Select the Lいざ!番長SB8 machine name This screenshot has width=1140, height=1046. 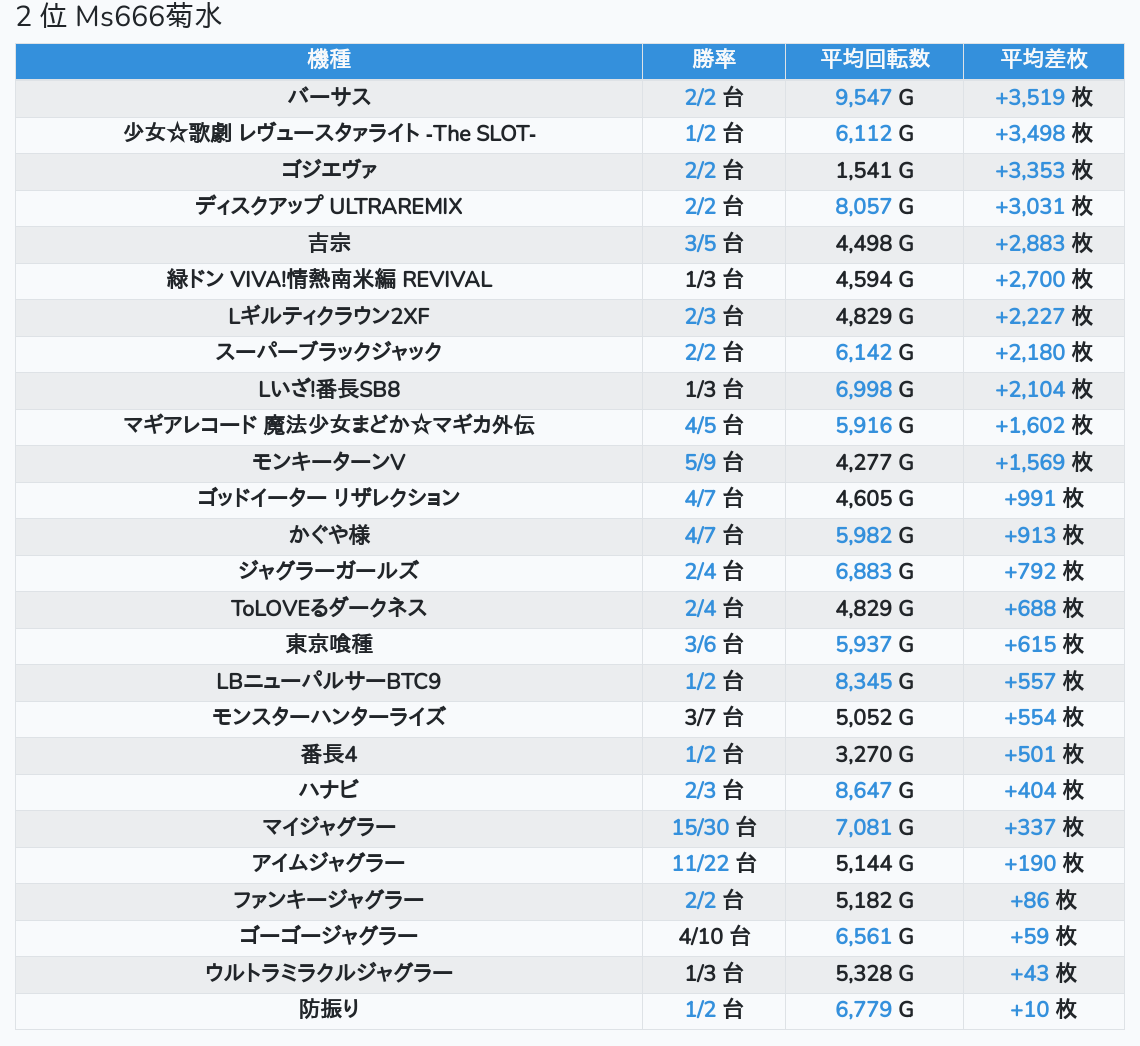[x=329, y=390]
